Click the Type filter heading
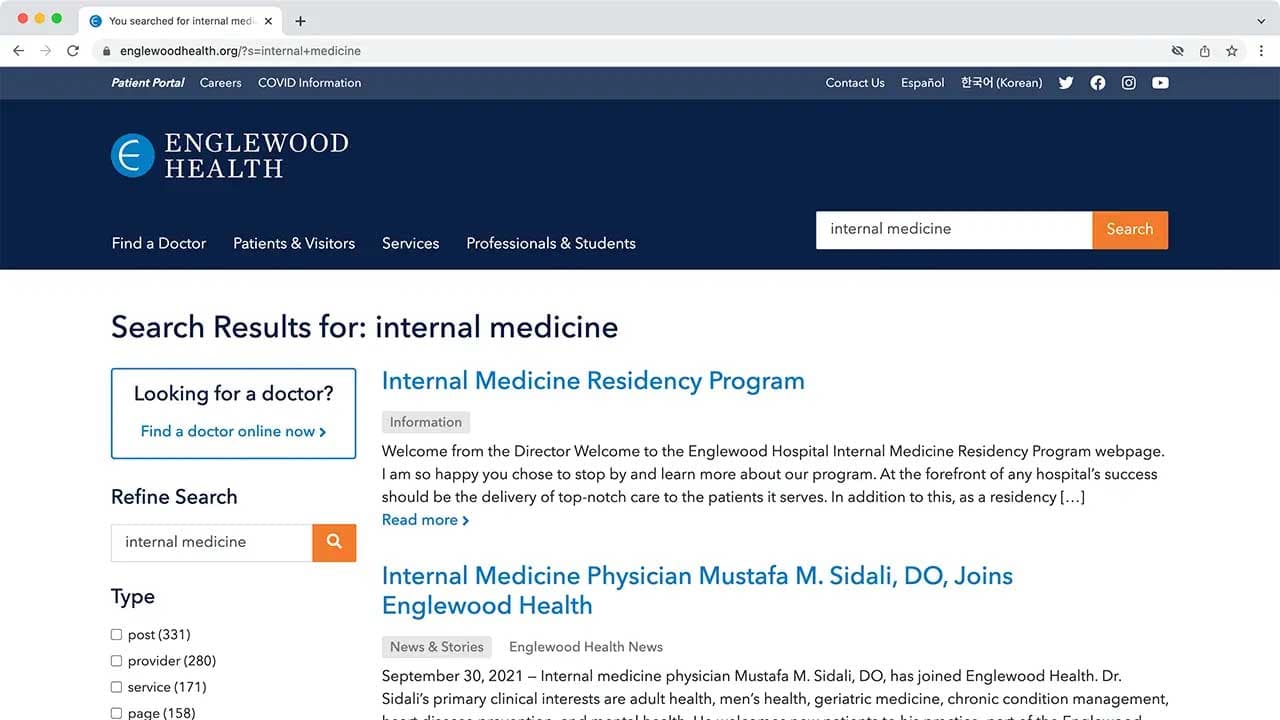Viewport: 1280px width, 720px height. (x=133, y=597)
